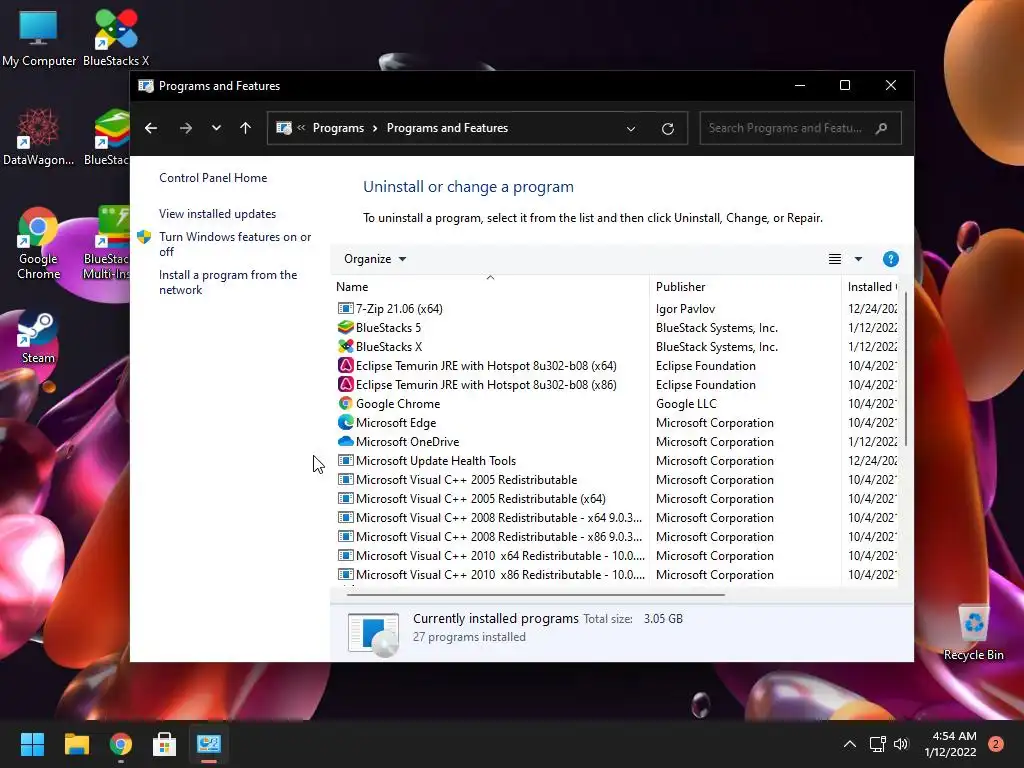Click the BlueStacks 5 program icon

pos(345,327)
